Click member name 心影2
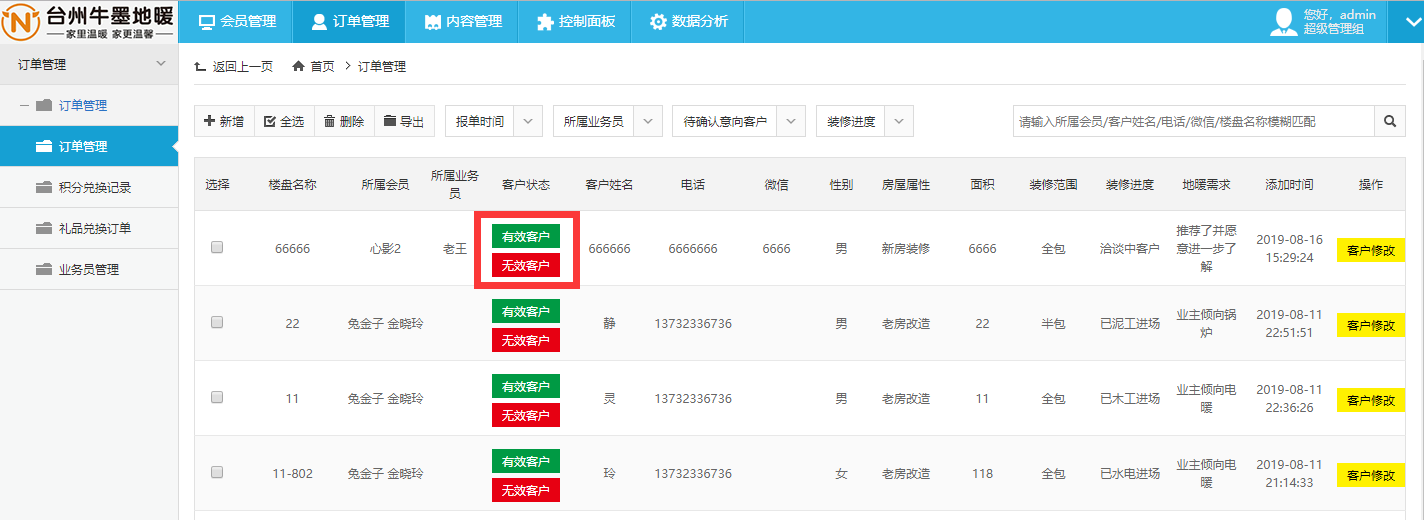1424x520 pixels. (385, 248)
